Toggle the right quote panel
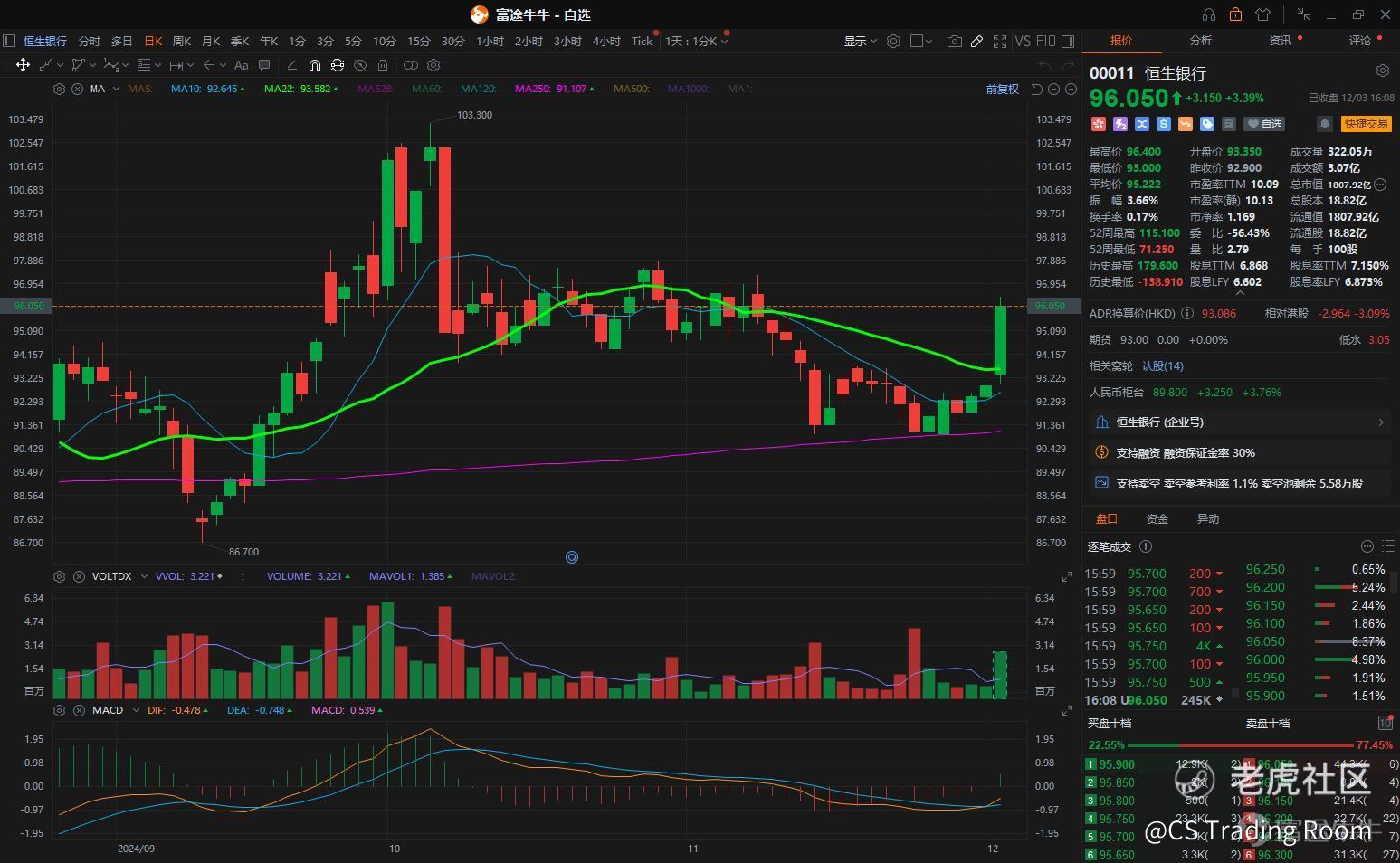 click(1068, 41)
